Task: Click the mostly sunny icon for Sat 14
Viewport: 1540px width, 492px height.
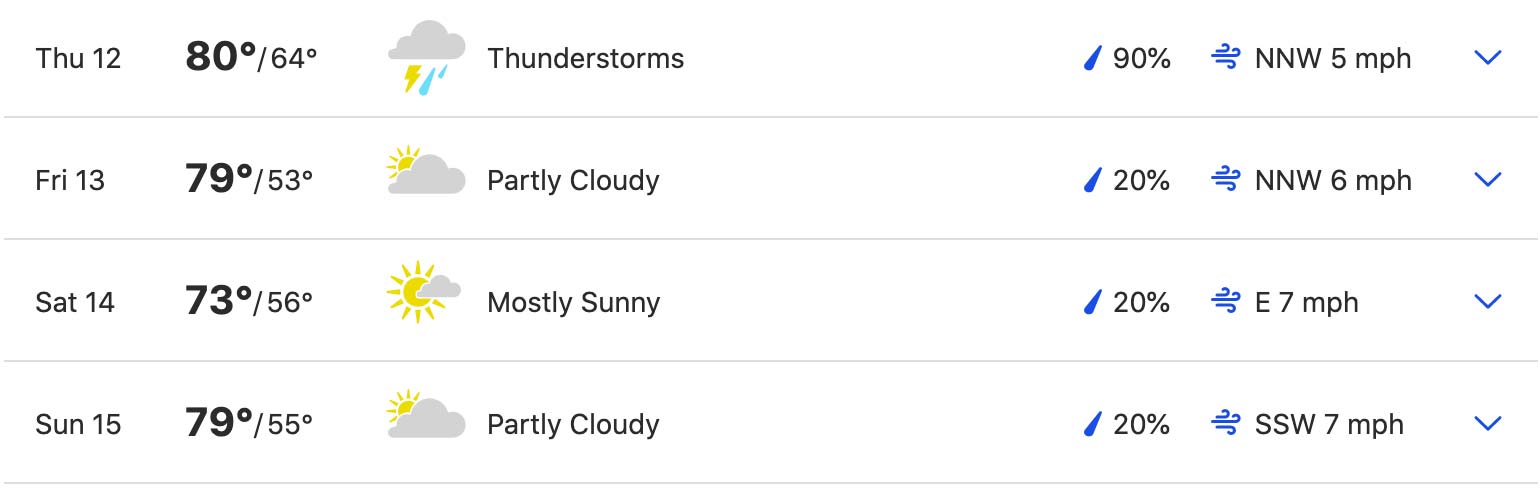Action: tap(424, 292)
